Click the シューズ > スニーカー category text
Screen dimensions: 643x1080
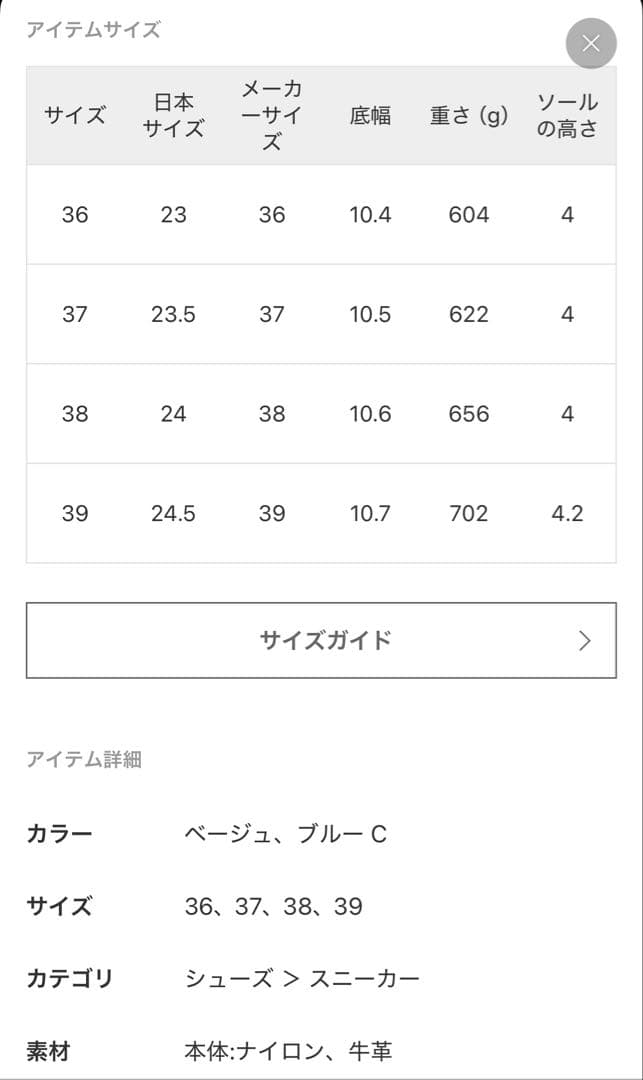[x=302, y=978]
